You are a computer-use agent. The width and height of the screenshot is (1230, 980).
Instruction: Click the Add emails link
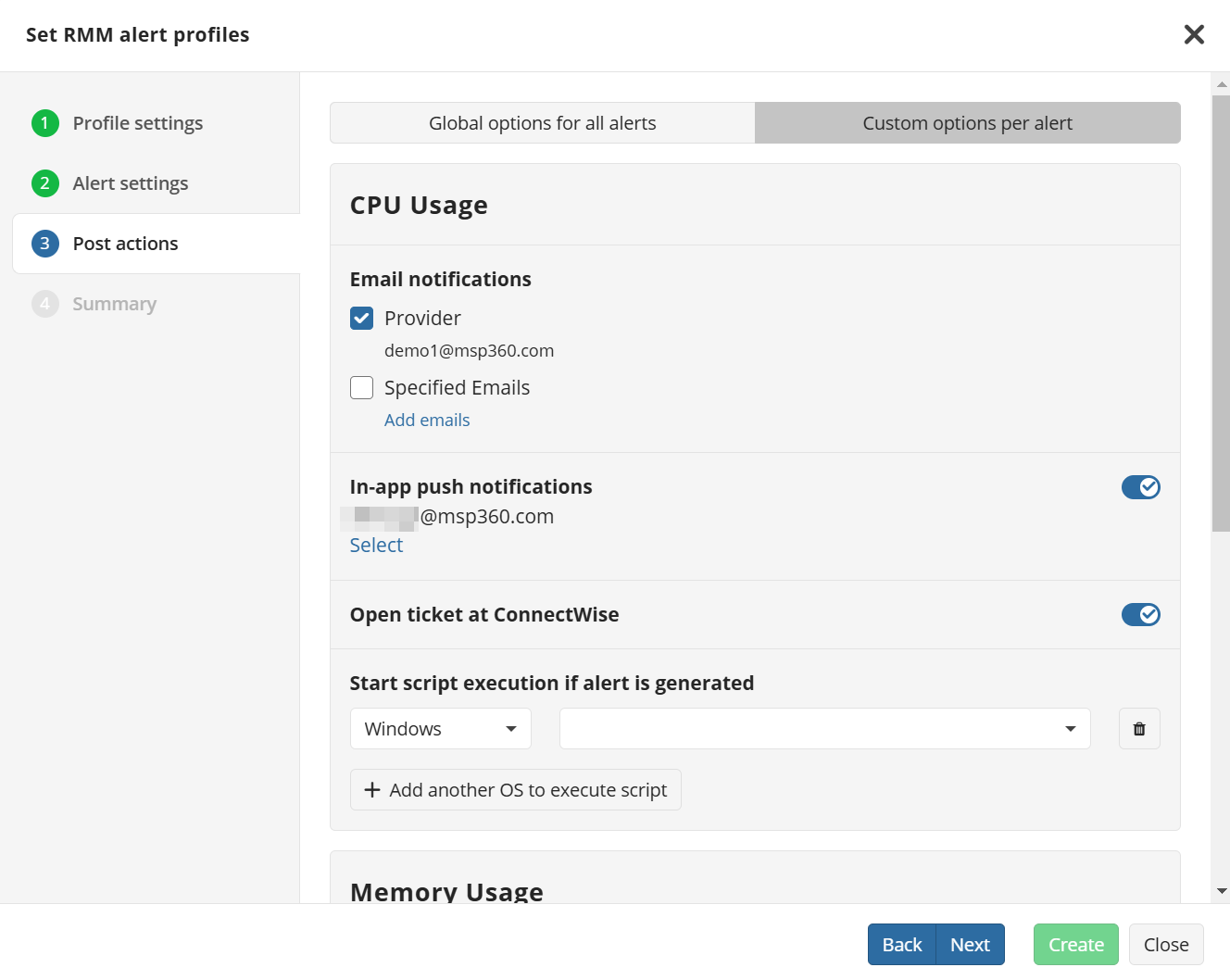coord(427,421)
